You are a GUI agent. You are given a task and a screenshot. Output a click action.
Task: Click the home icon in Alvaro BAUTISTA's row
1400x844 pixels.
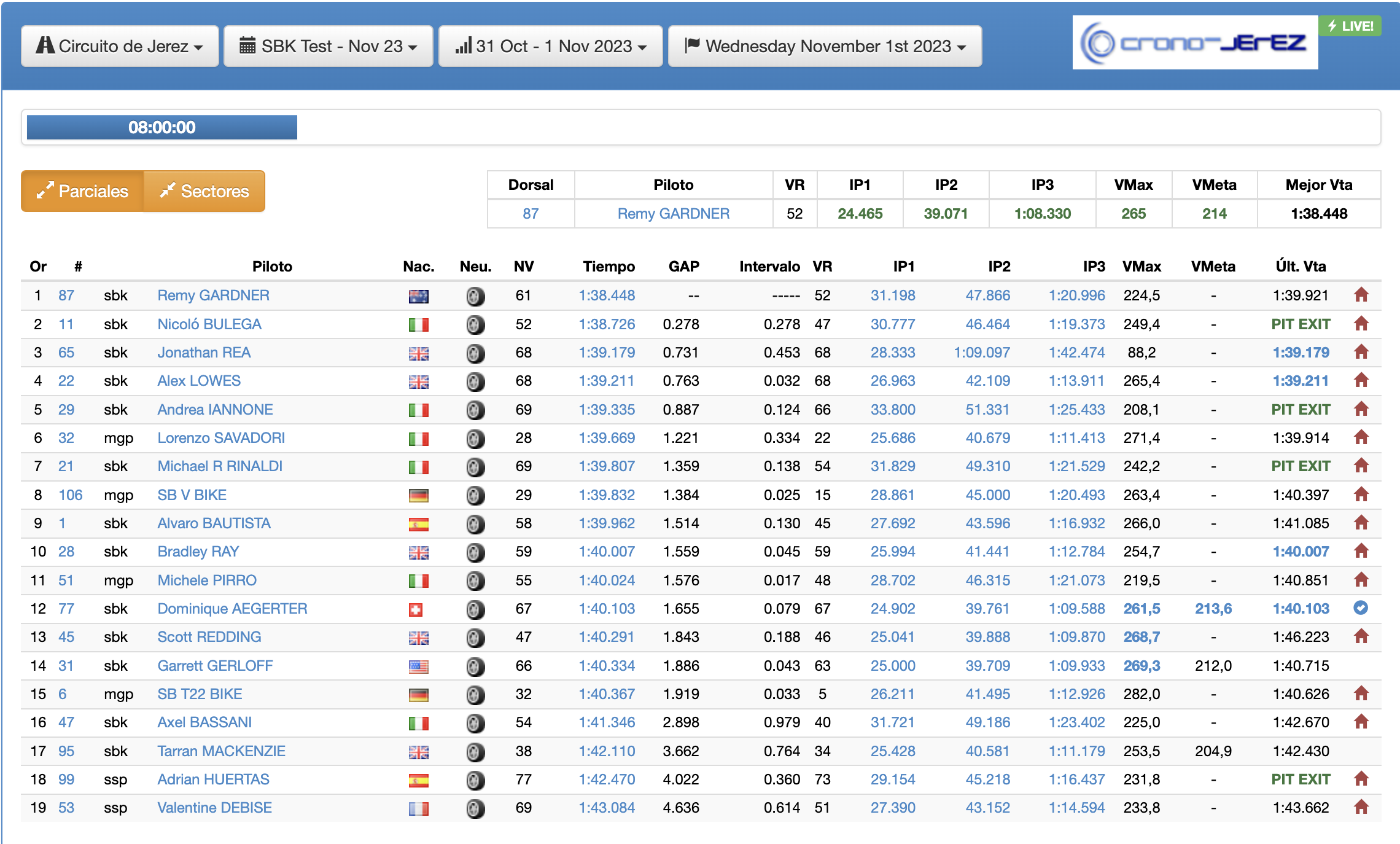pyautogui.click(x=1361, y=523)
